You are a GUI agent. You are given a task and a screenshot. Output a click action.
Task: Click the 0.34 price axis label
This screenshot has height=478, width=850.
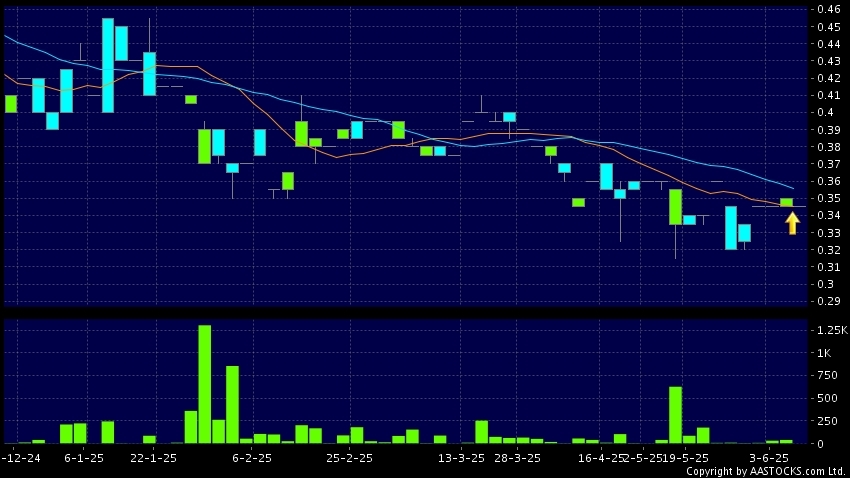point(829,215)
